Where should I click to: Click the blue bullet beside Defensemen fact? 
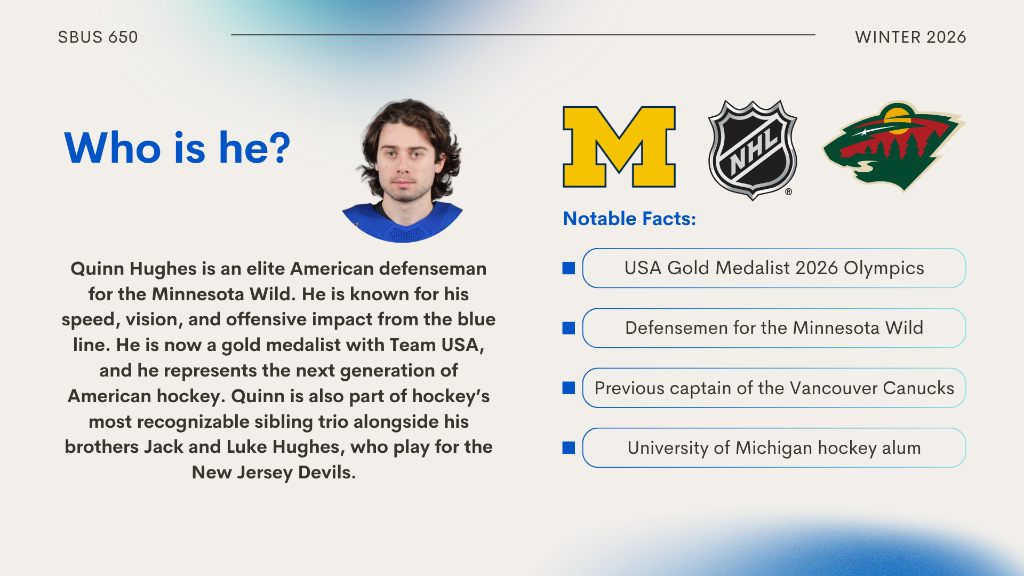(569, 328)
